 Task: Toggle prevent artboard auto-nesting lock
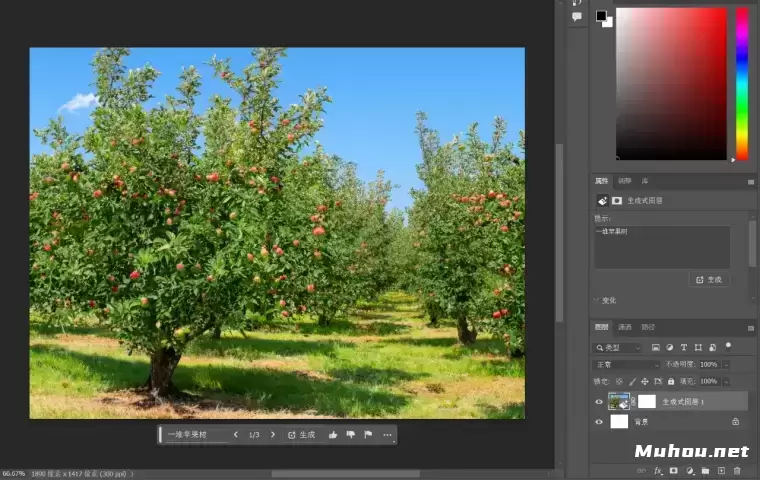[x=658, y=382]
